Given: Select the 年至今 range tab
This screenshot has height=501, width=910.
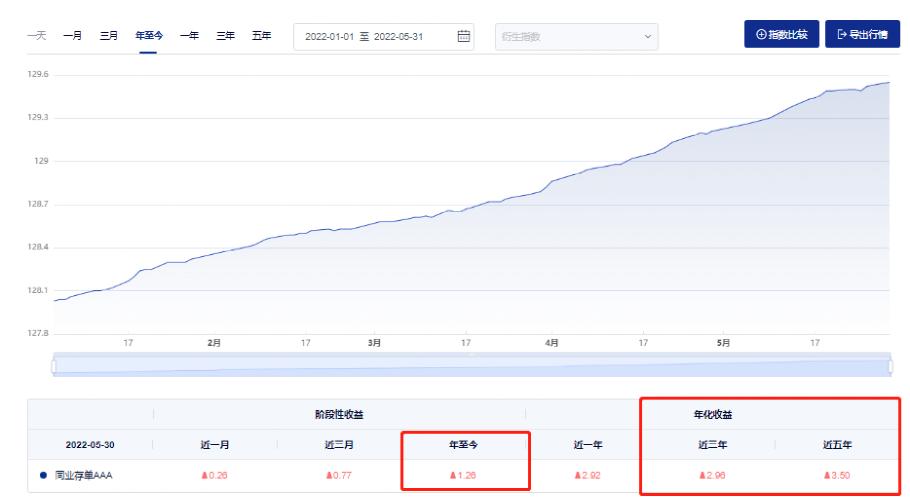Looking at the screenshot, I should click(149, 35).
